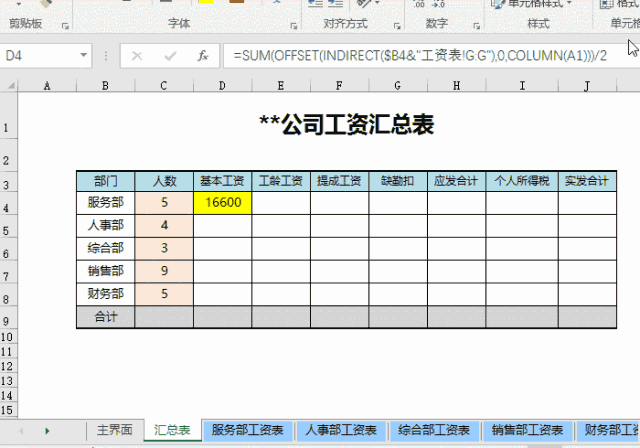This screenshot has height=448, width=640.
Task: Select the 人数 value 5 for 财务部
Action: (164, 294)
